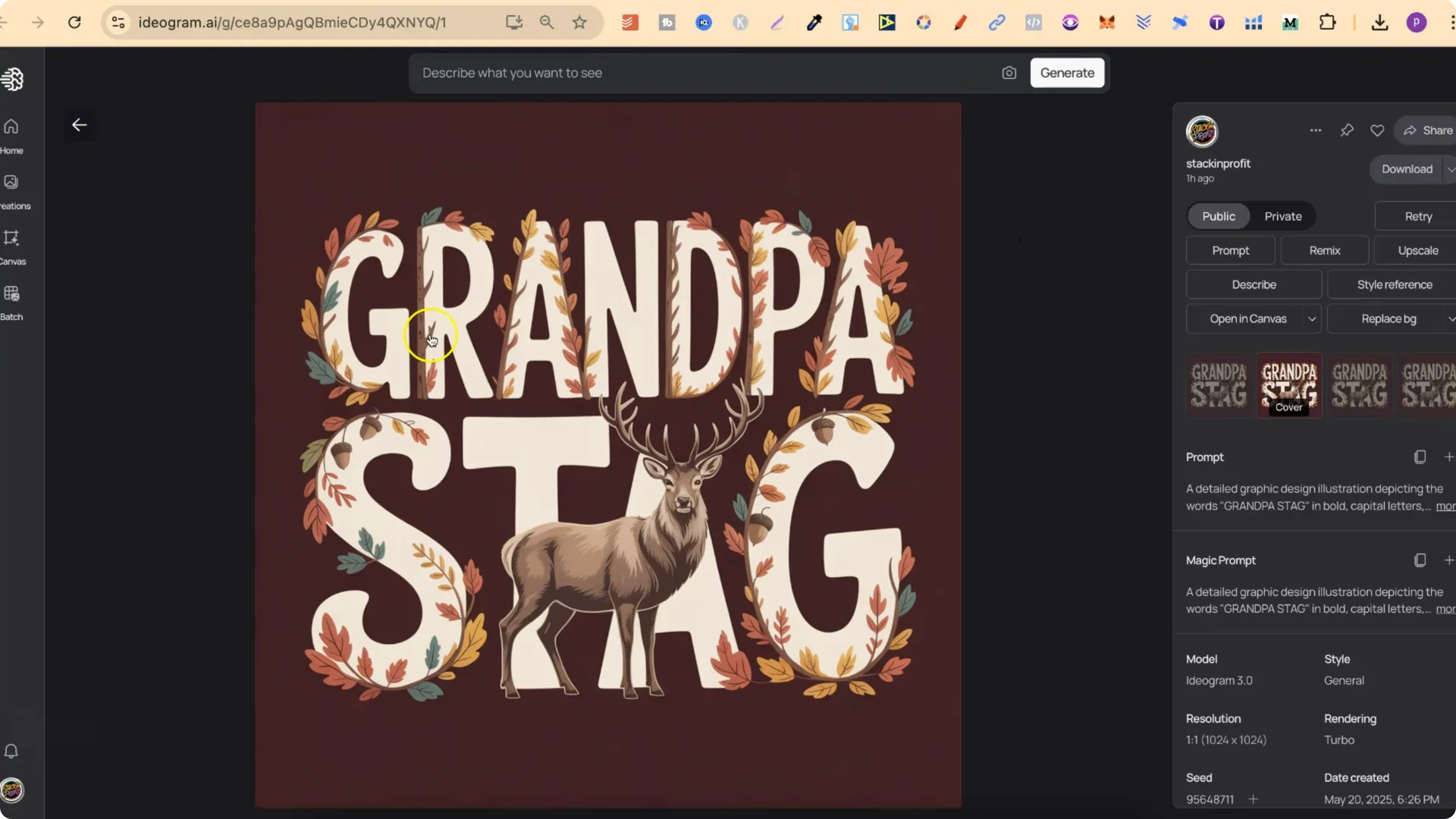Image resolution: width=1456 pixels, height=819 pixels.
Task: Click the camera icon in the prompt bar
Action: [x=1009, y=72]
